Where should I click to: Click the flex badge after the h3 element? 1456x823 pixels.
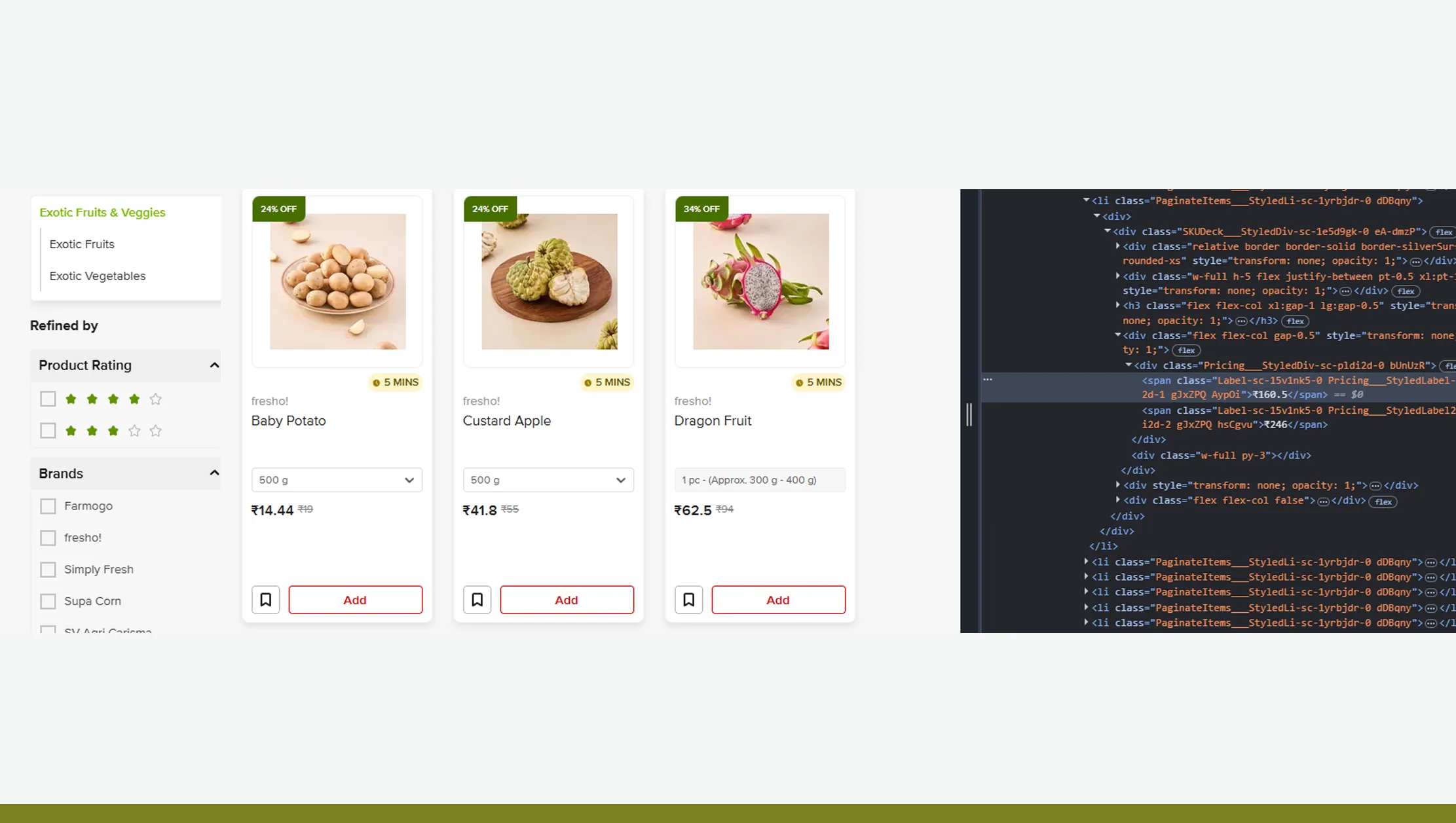[1295, 321]
